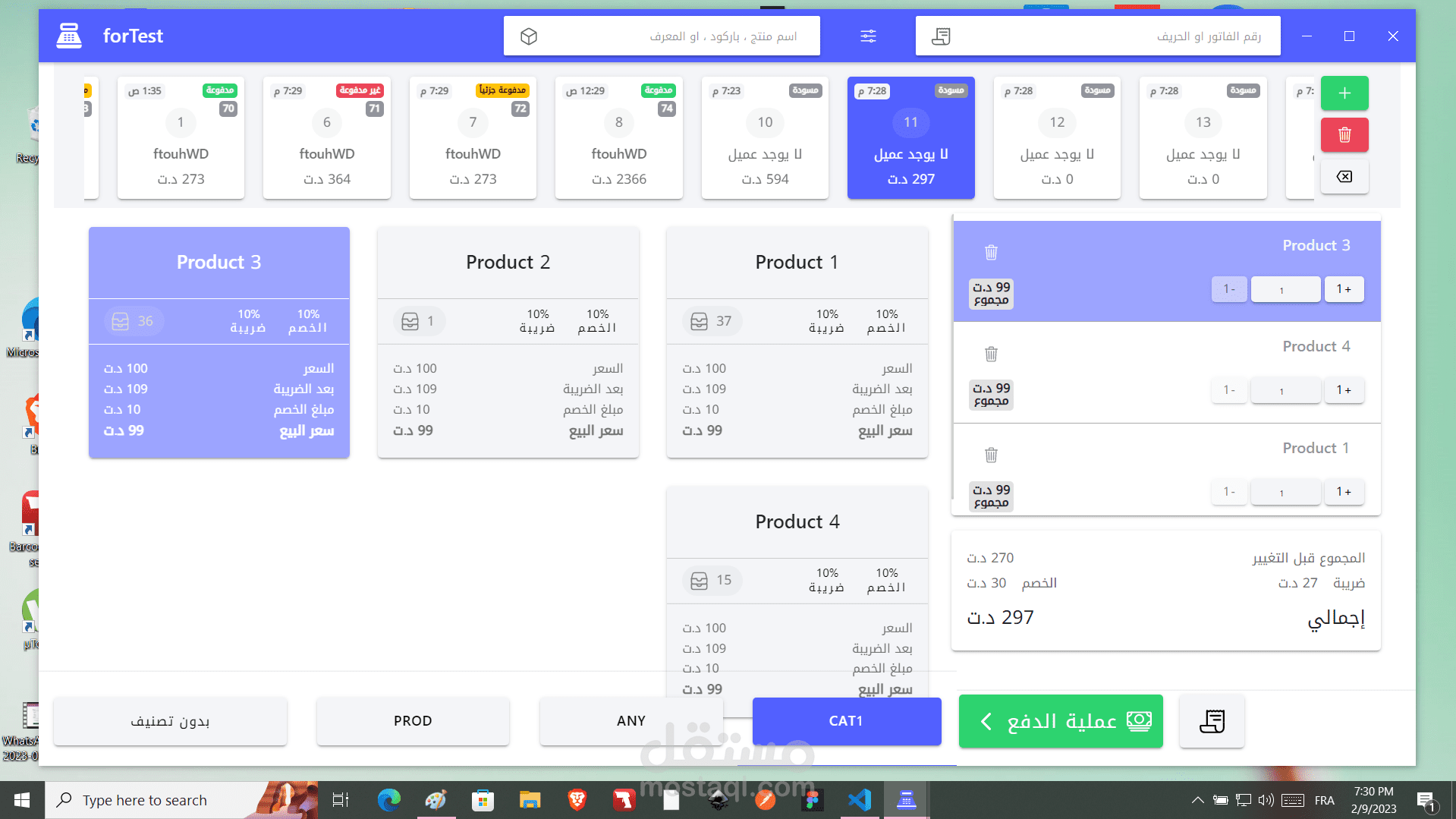
Task: Open draft invoice card number 12
Action: 1057,137
